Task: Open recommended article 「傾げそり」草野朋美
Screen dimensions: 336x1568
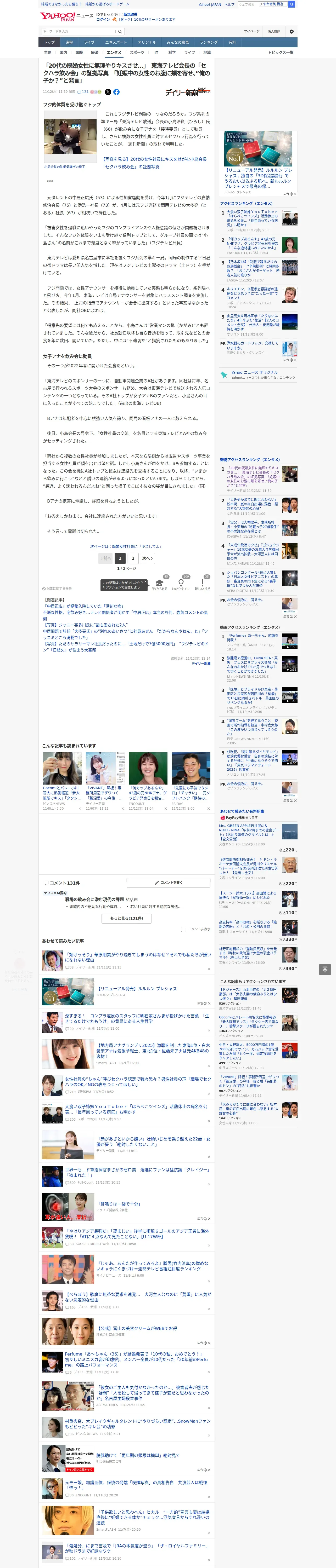Action: (x=138, y=958)
